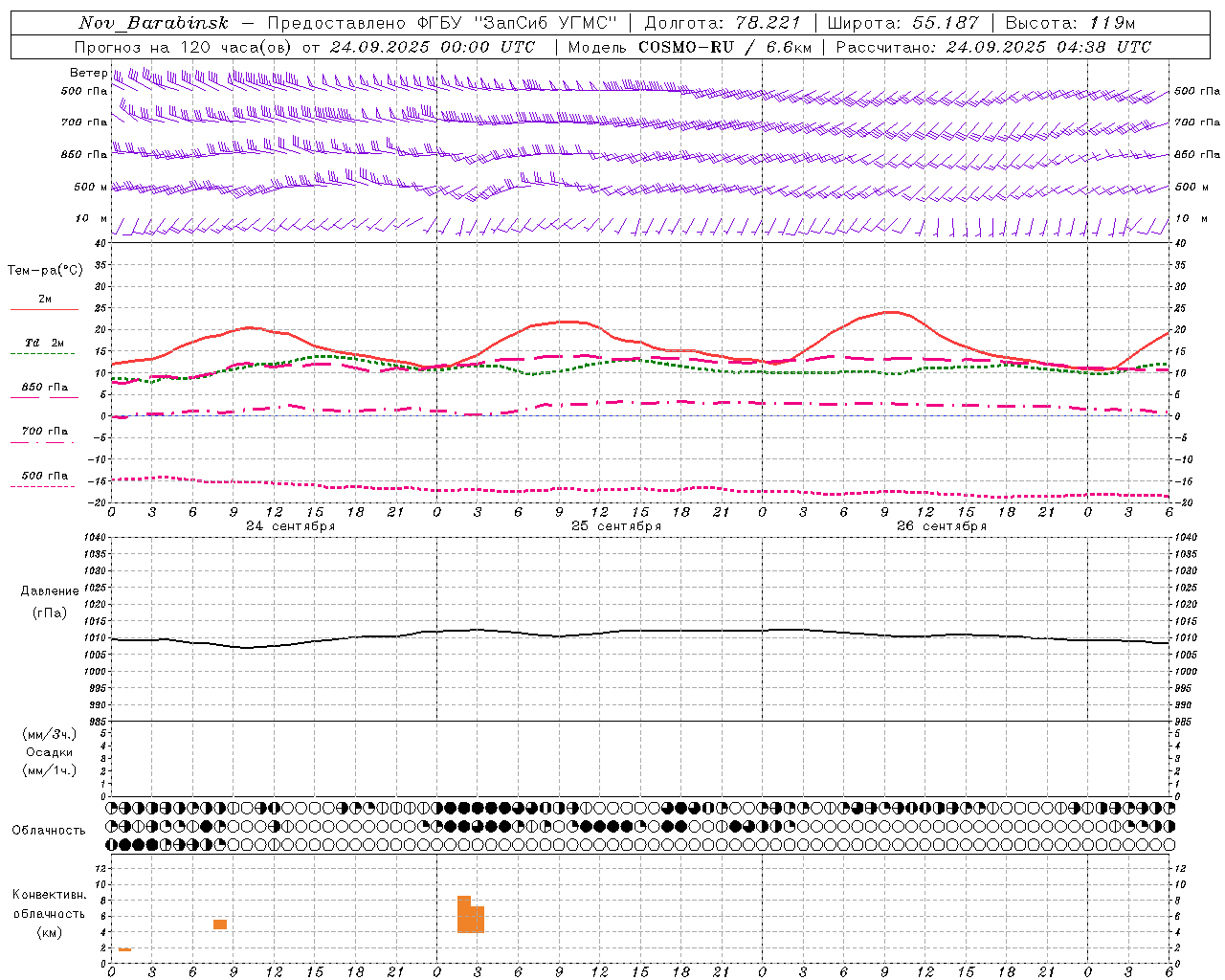Click the (мм/1ч.) precipitation unit label
This screenshot has height=980, width=1225.
[x=50, y=770]
